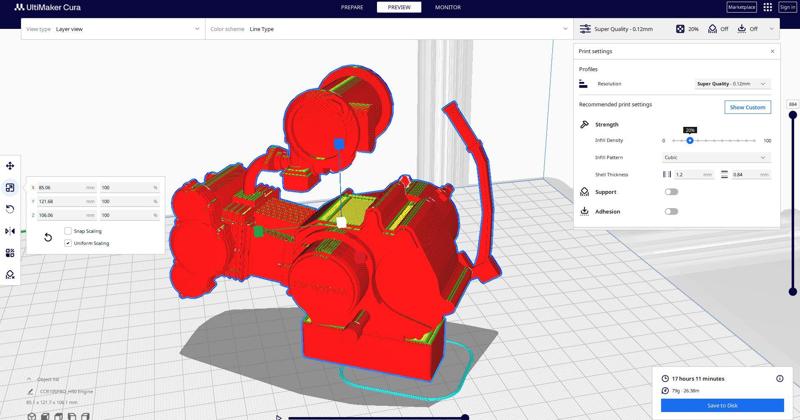The height and width of the screenshot is (420, 800).
Task: Turn on the Support toggle
Action: tap(671, 192)
